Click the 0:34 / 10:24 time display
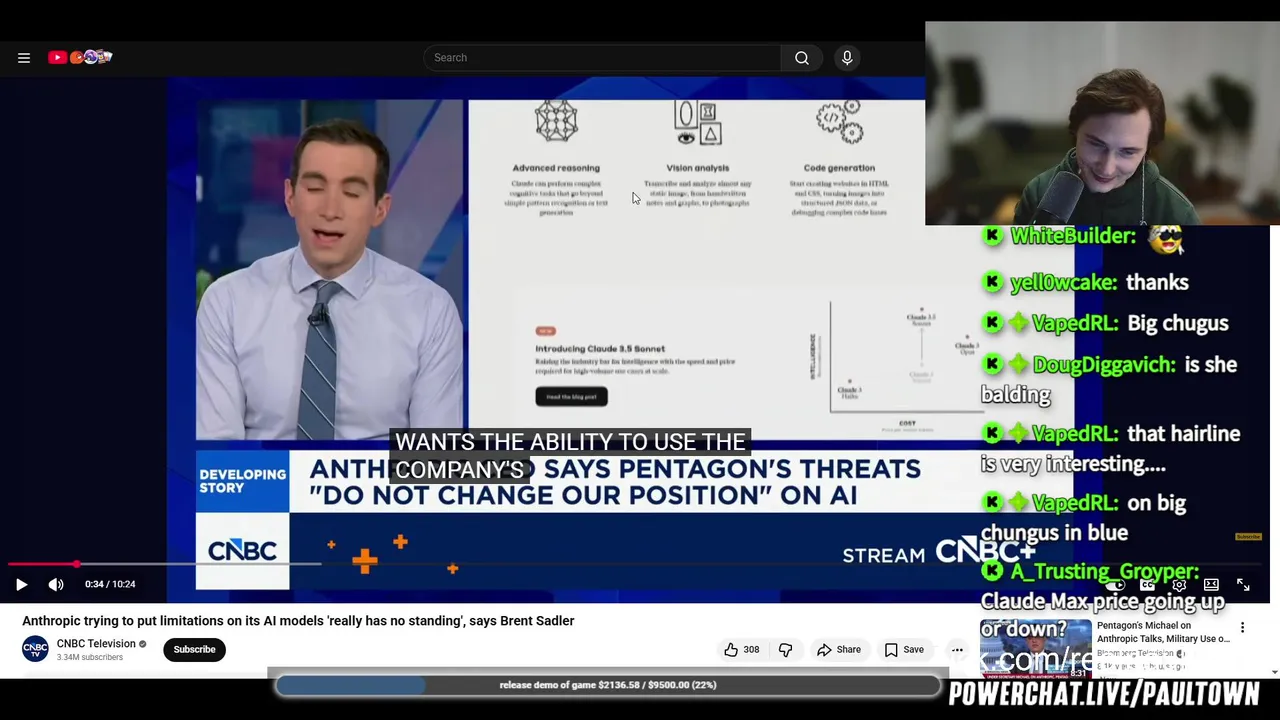Screen dimensions: 1280x720 point(110,584)
